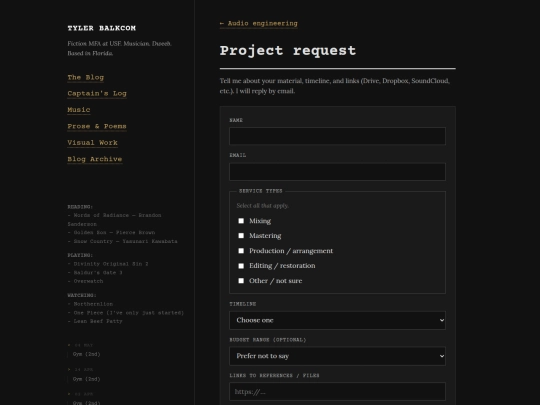This screenshot has height=405, width=540.
Task: Select "Baldur's Gate 3" playing entry
Action: click(95, 272)
